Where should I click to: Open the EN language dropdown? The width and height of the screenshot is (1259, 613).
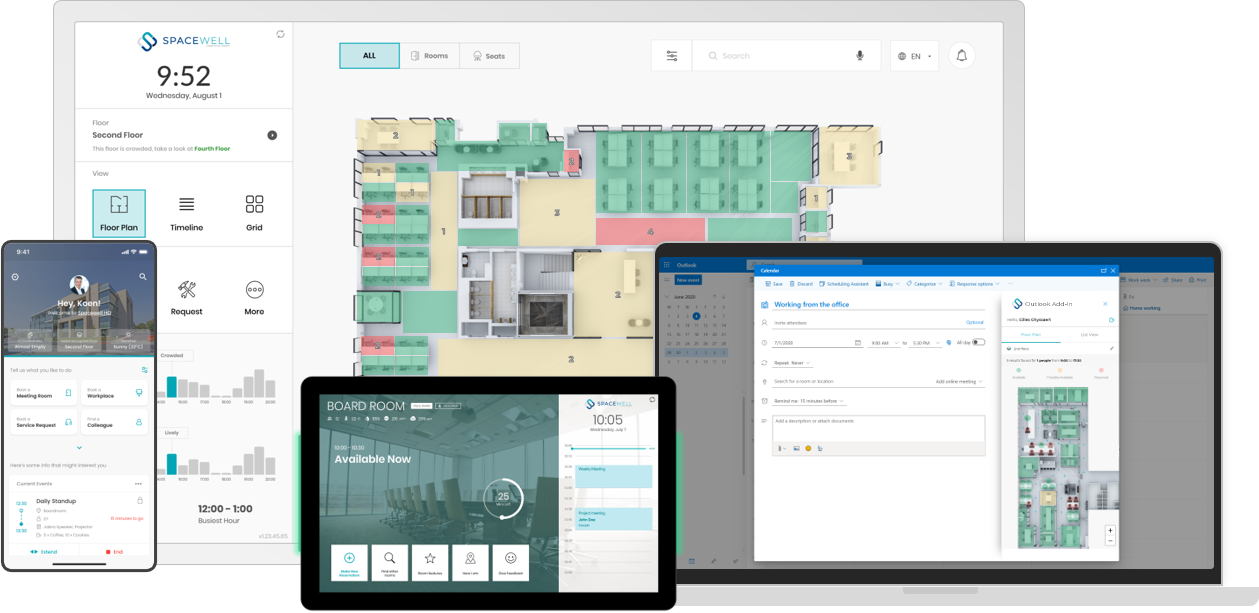click(x=915, y=56)
